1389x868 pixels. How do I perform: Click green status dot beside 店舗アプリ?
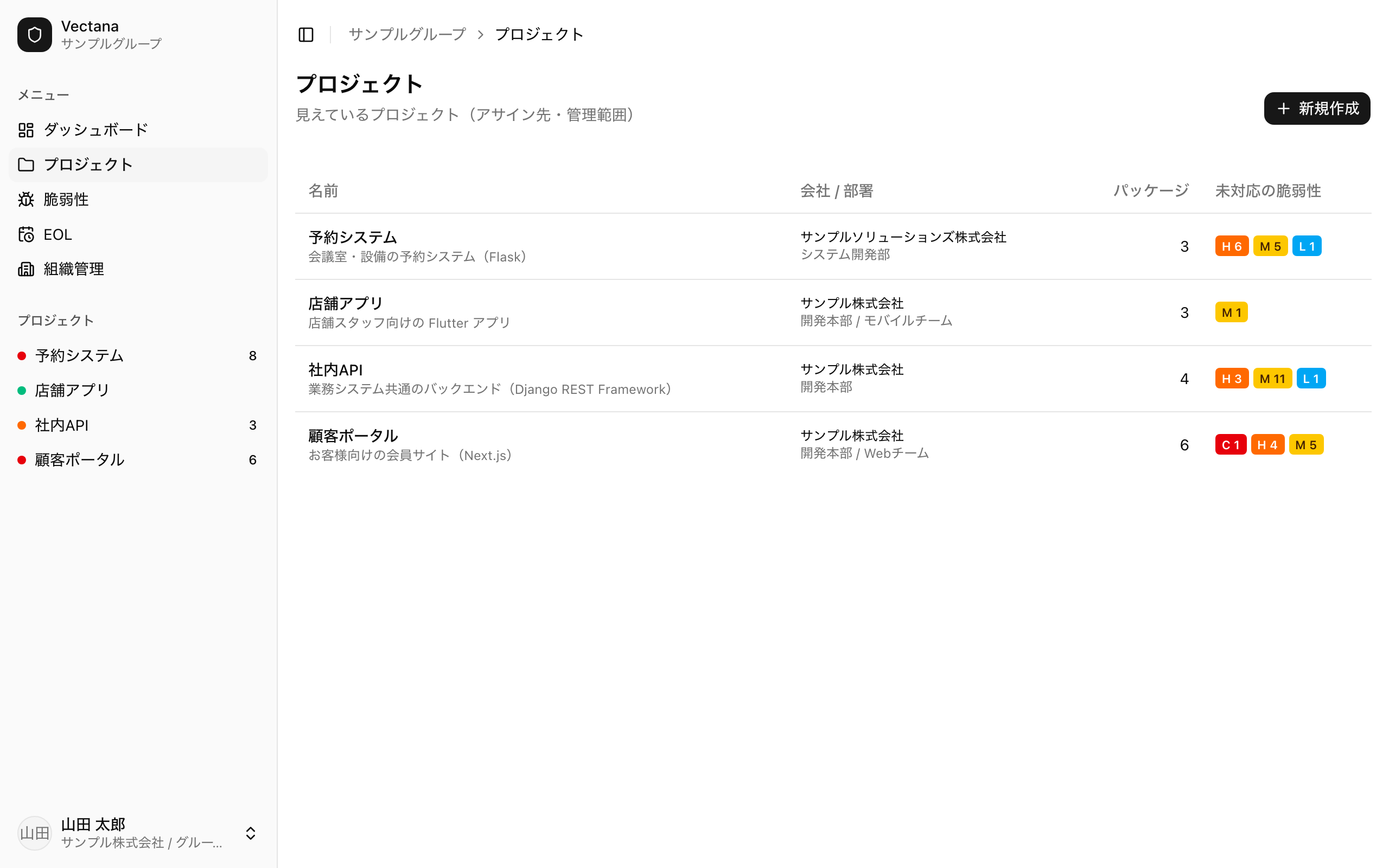pyautogui.click(x=22, y=391)
